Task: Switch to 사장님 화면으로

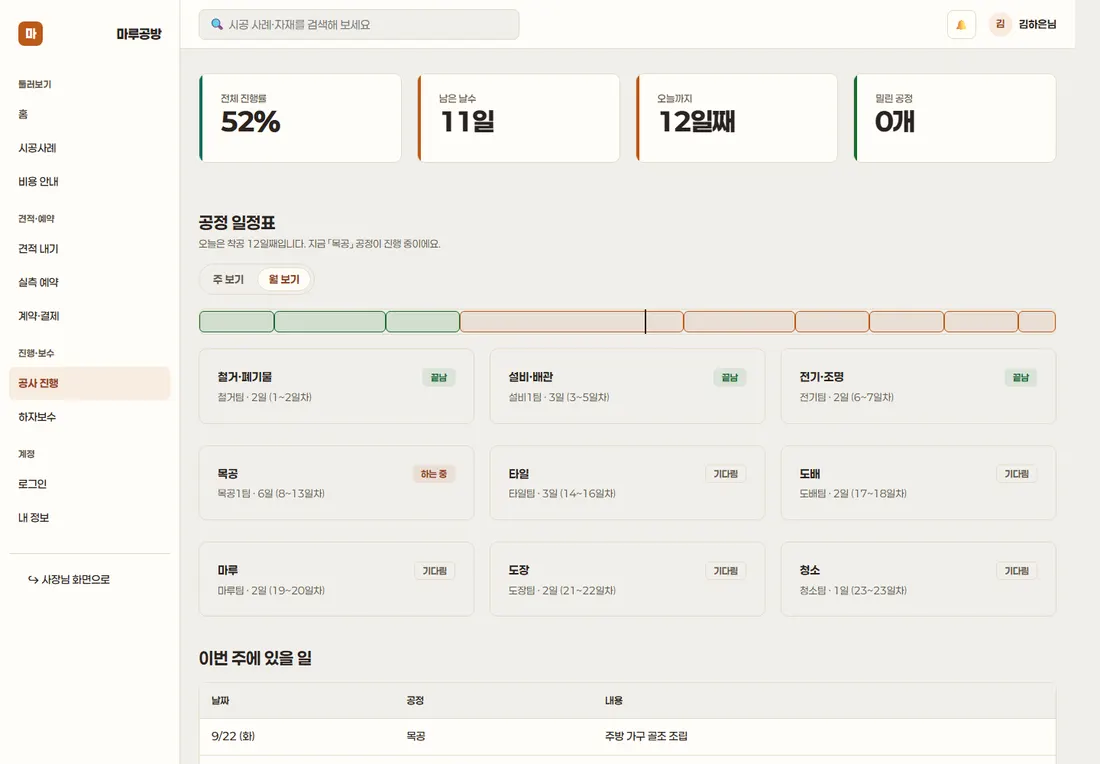Action: tap(69, 579)
